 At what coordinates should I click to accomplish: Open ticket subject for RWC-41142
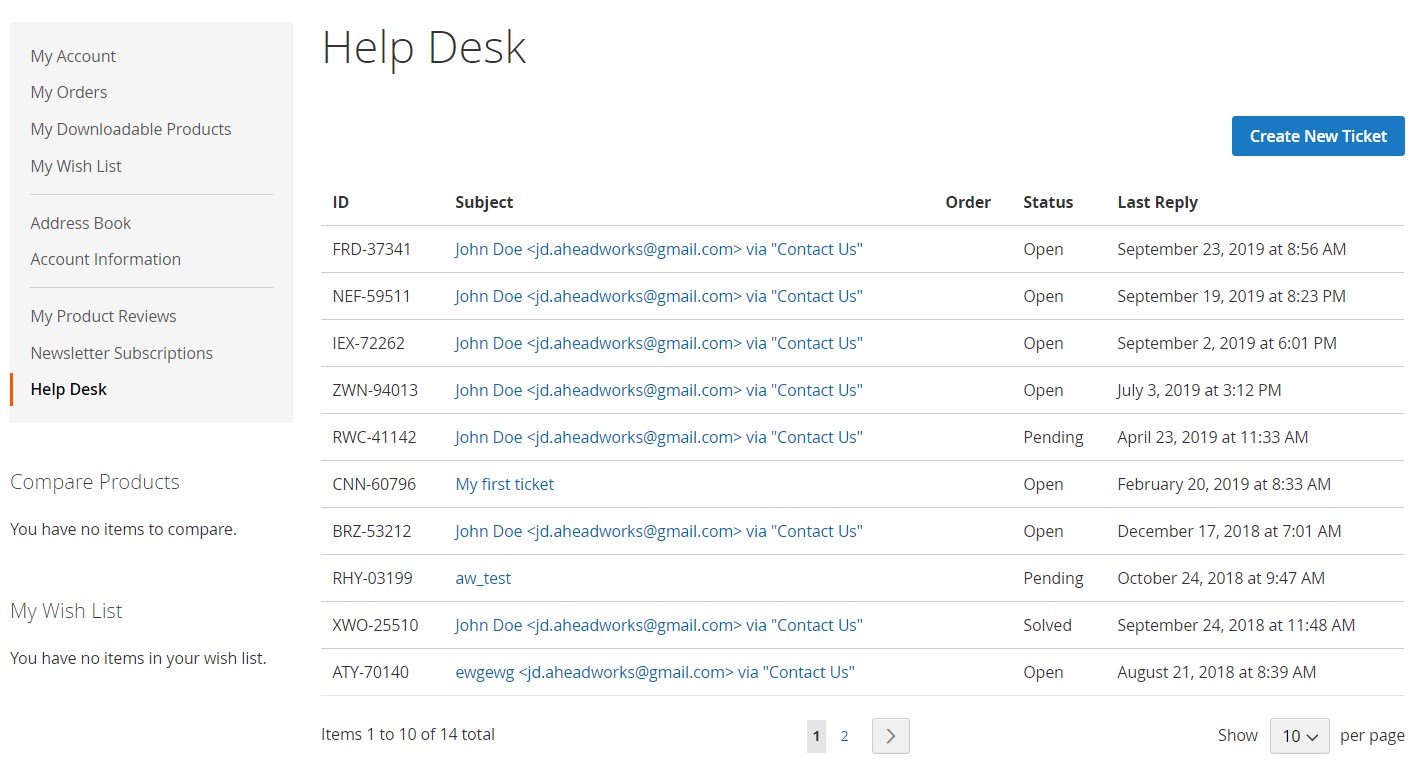coord(659,437)
